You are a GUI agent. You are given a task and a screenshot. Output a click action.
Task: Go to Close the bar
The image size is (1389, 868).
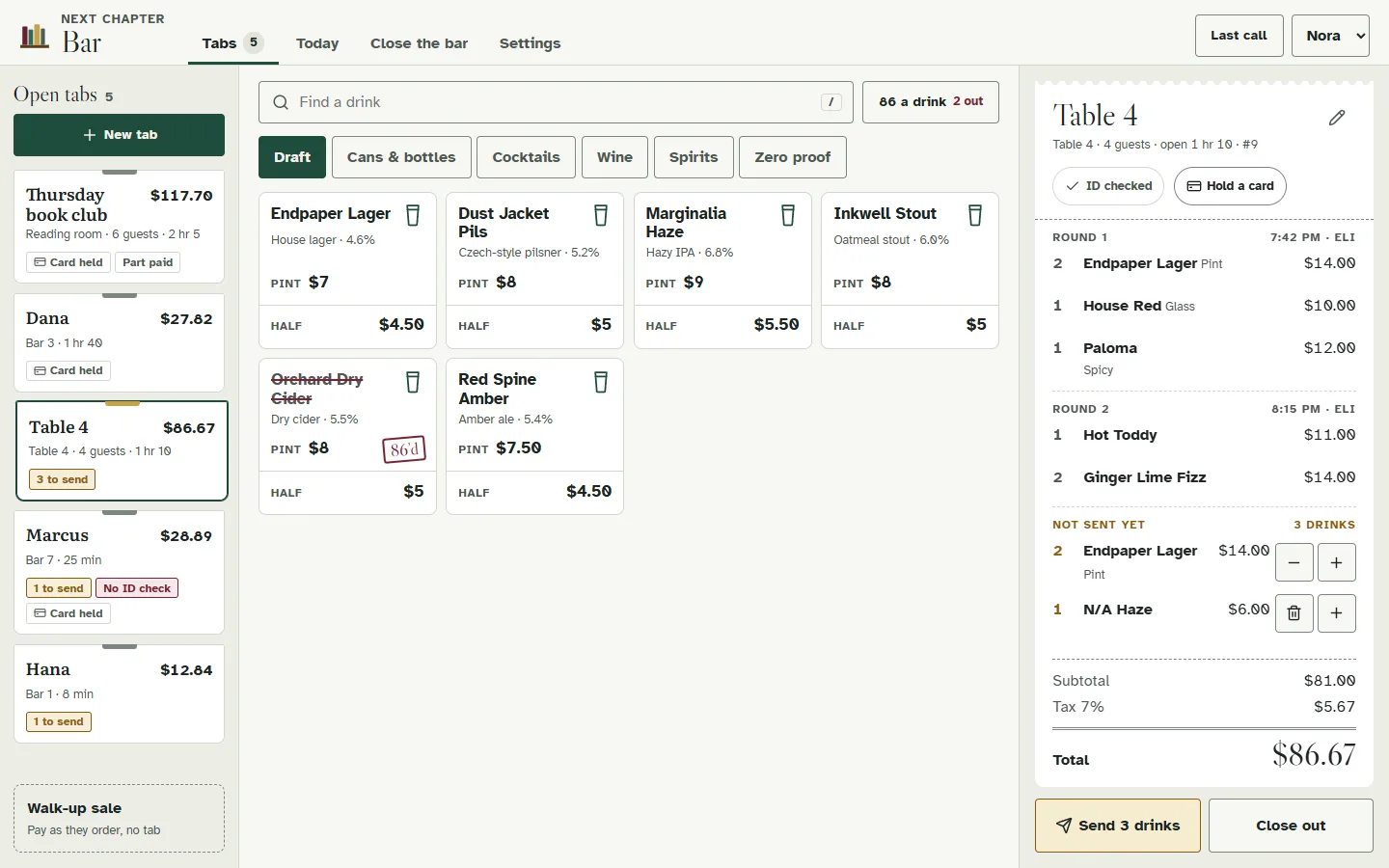(x=420, y=43)
